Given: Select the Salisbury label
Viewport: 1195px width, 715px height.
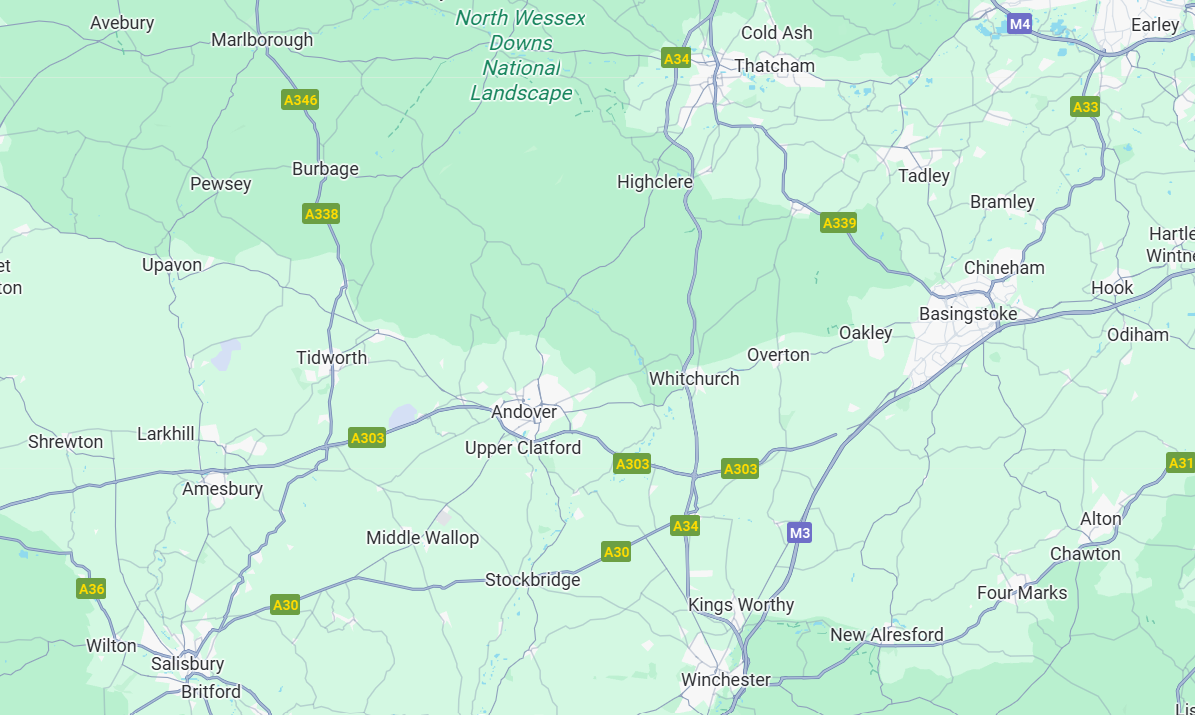Looking at the screenshot, I should coord(187,664).
